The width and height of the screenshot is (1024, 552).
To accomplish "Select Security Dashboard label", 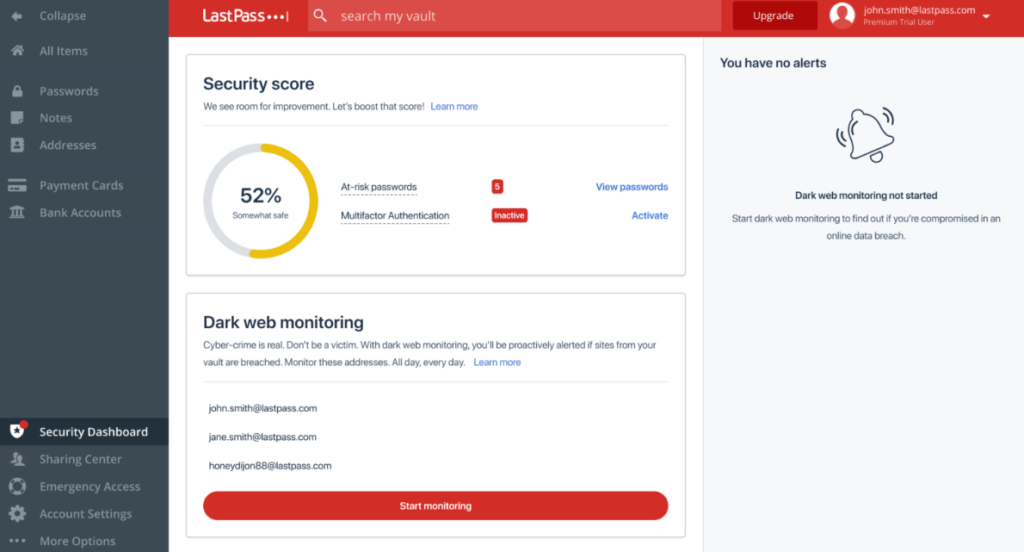I will click(93, 432).
